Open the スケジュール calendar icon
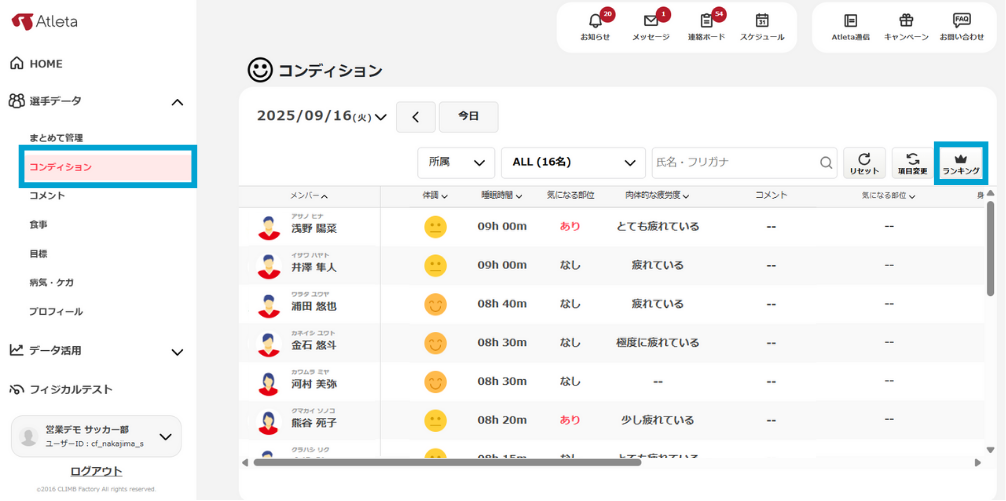1006x501 pixels. tap(762, 27)
